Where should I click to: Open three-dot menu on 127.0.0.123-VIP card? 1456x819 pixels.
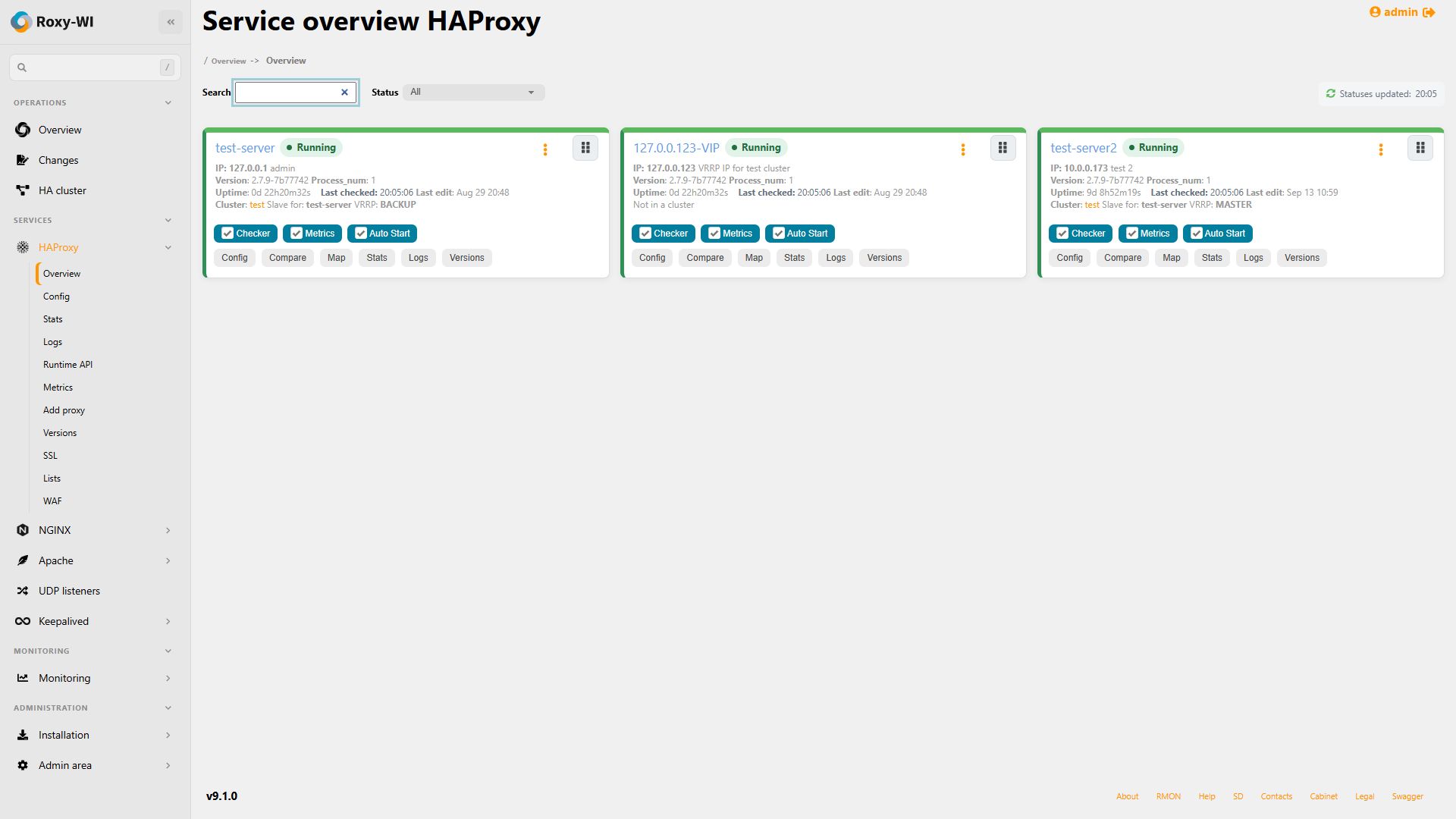(x=963, y=149)
